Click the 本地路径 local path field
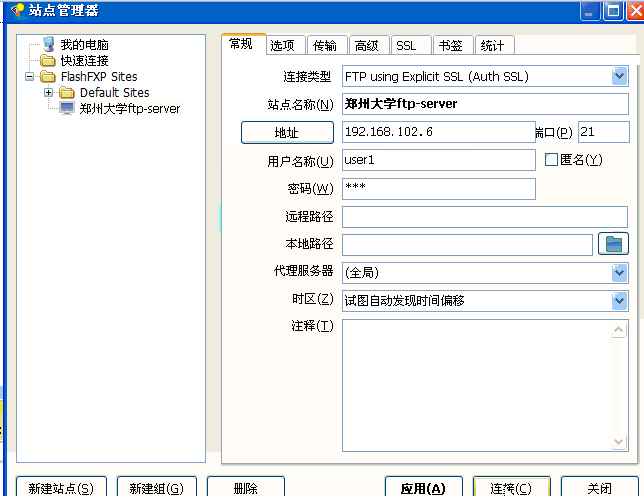 point(467,245)
